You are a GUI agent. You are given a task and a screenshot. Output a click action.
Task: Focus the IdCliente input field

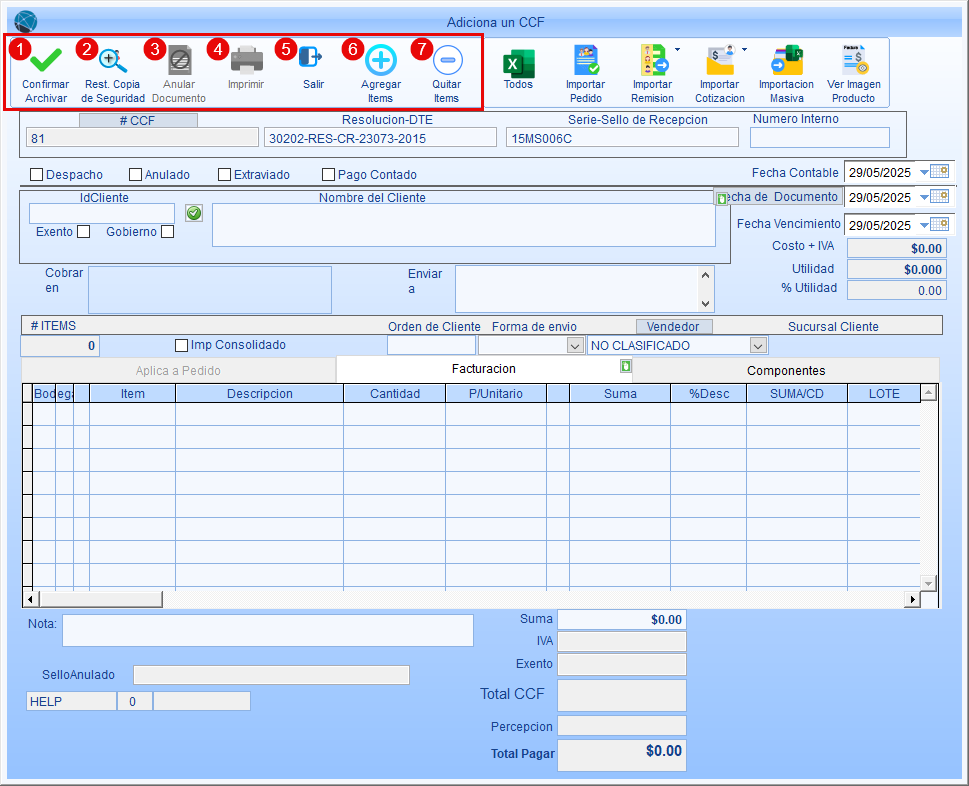[102, 214]
